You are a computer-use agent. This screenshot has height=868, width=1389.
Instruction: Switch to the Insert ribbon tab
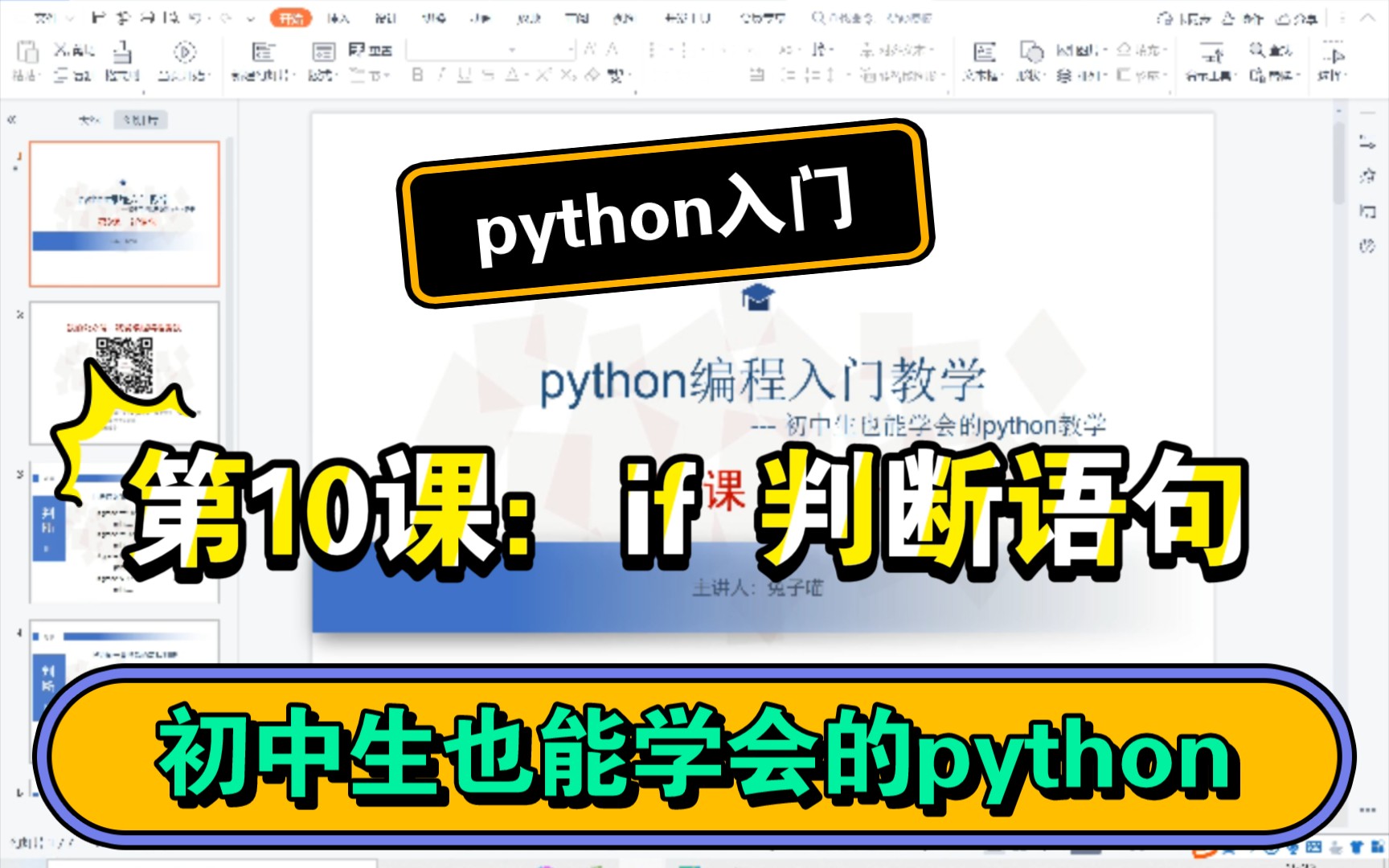338,18
